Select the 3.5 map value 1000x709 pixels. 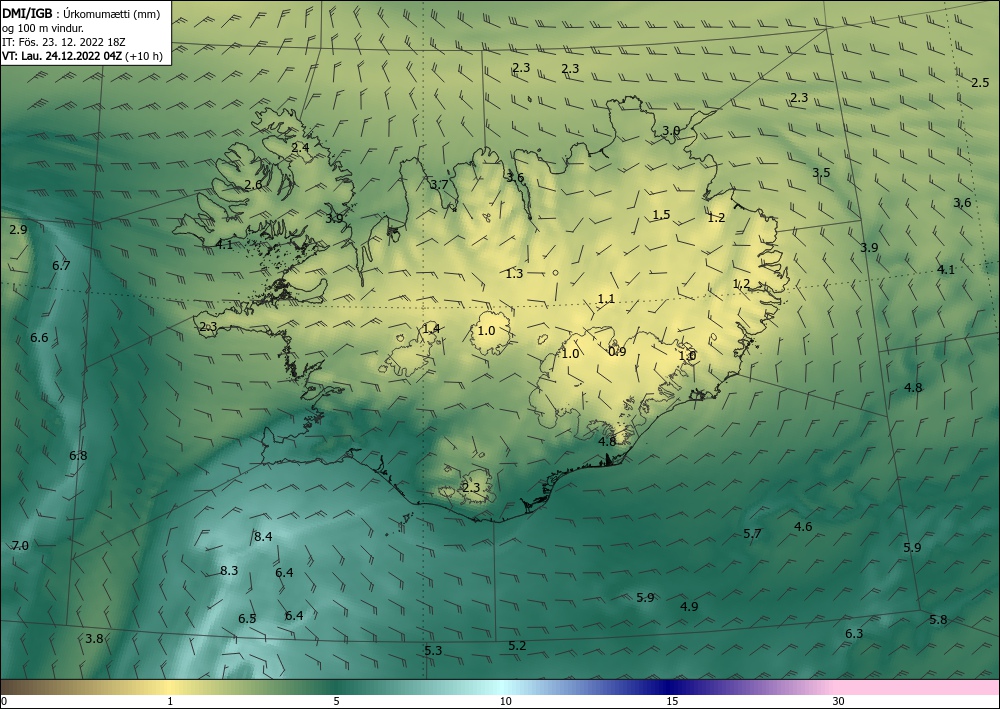tap(821, 173)
